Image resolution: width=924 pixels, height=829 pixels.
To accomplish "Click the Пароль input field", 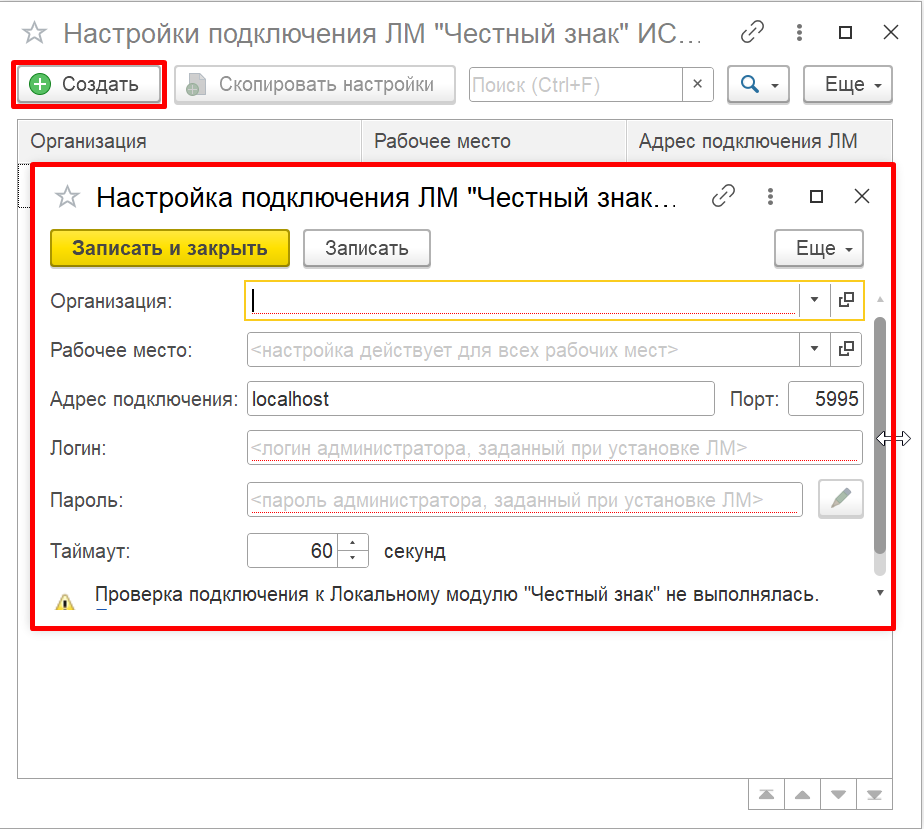I will [x=524, y=500].
